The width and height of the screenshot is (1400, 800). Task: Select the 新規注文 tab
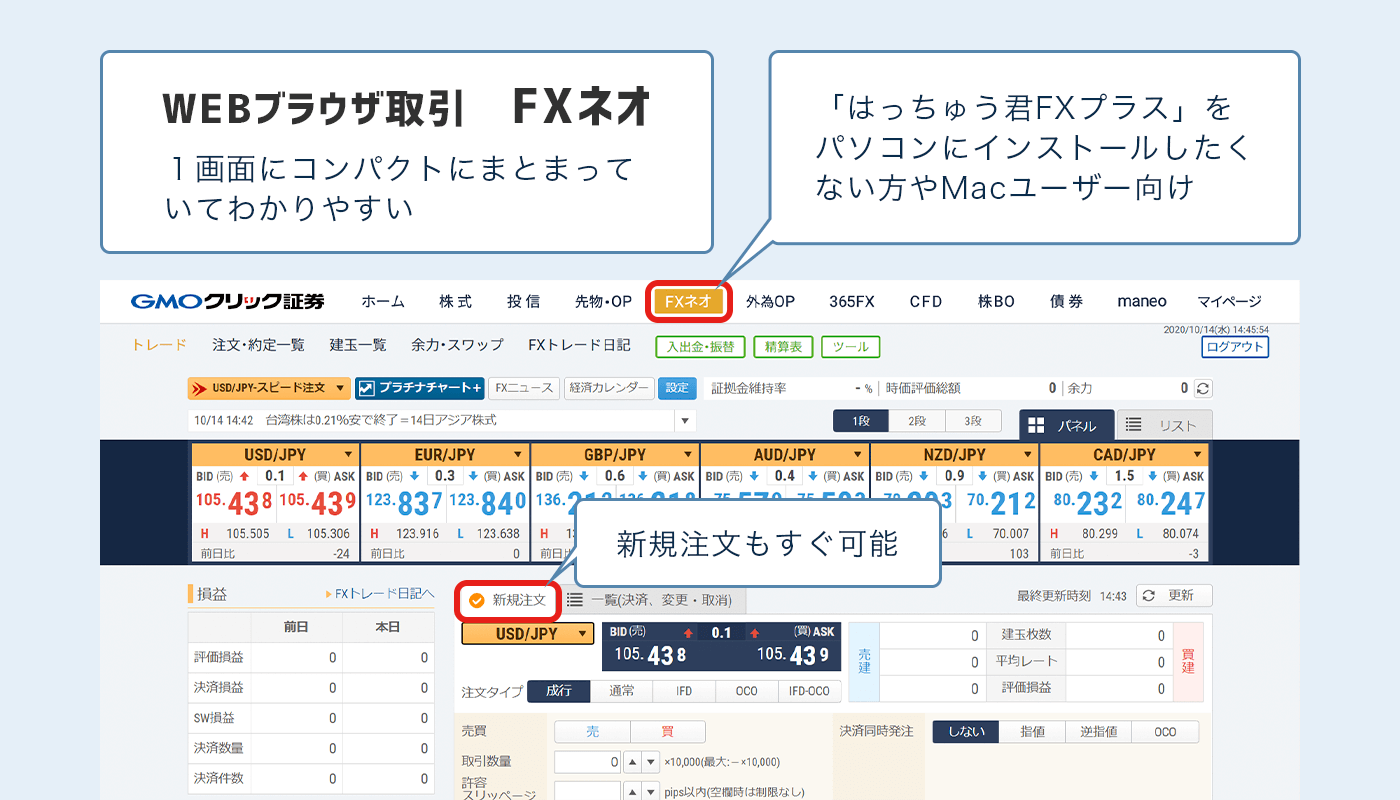507,600
